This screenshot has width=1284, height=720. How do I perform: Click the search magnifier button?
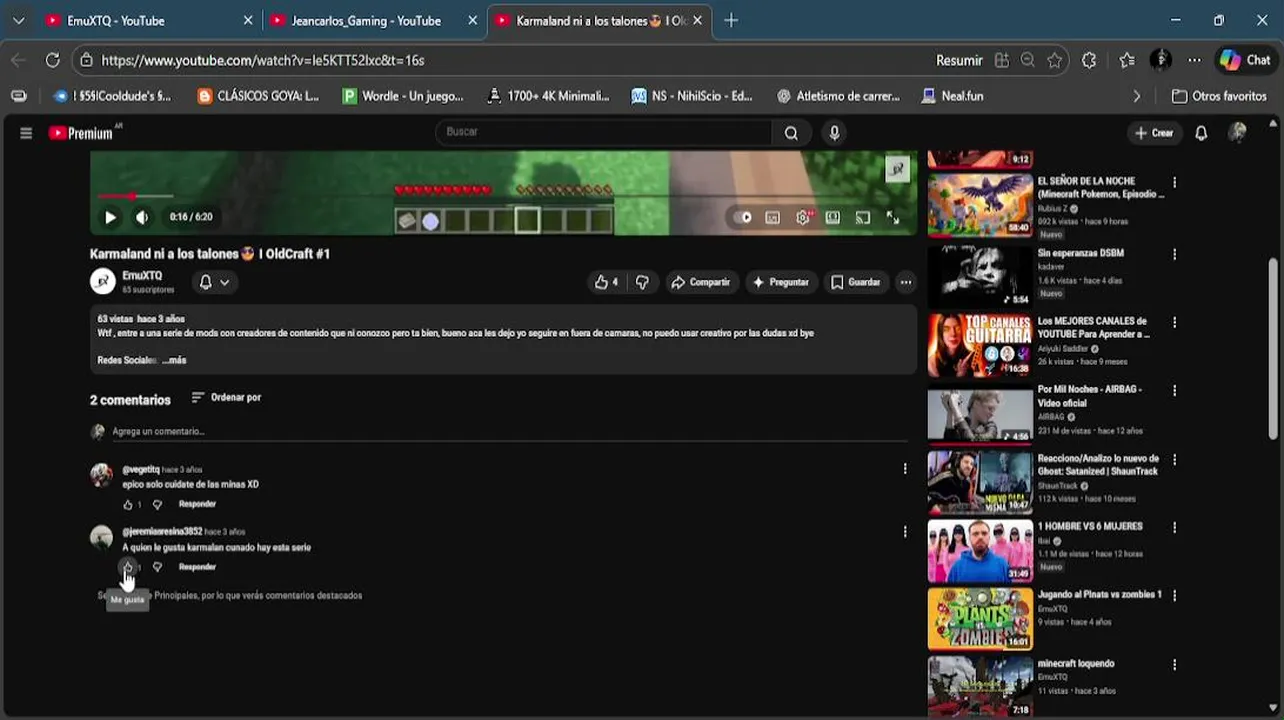(791, 133)
